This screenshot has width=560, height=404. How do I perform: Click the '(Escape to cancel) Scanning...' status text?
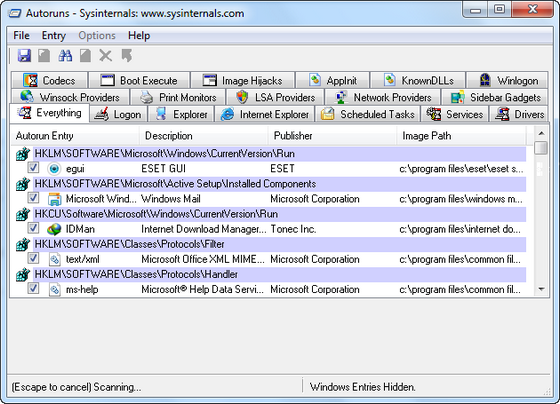click(76, 387)
